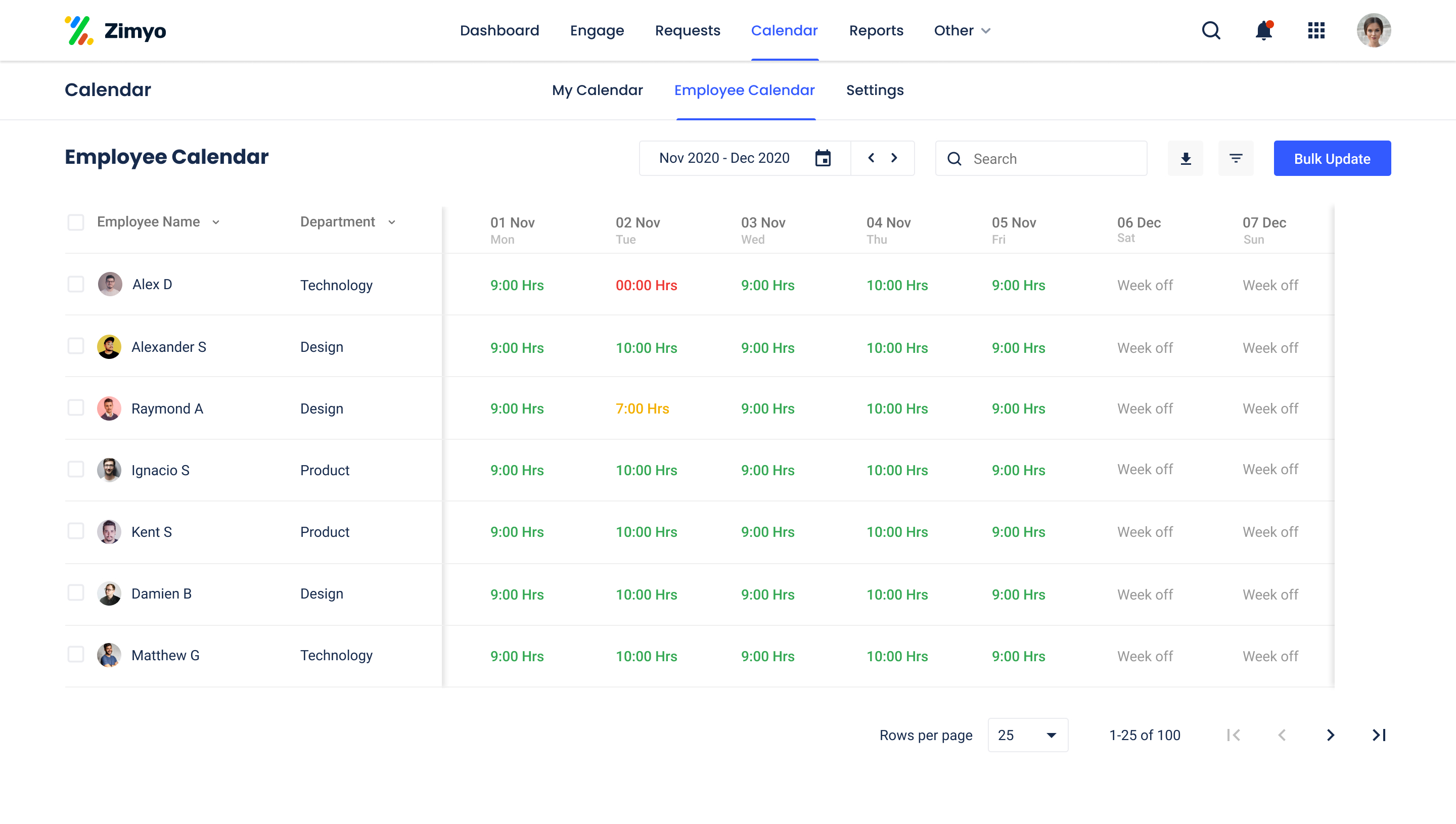The image size is (1456, 824).
Task: Open the filter options icon
Action: [1236, 159]
